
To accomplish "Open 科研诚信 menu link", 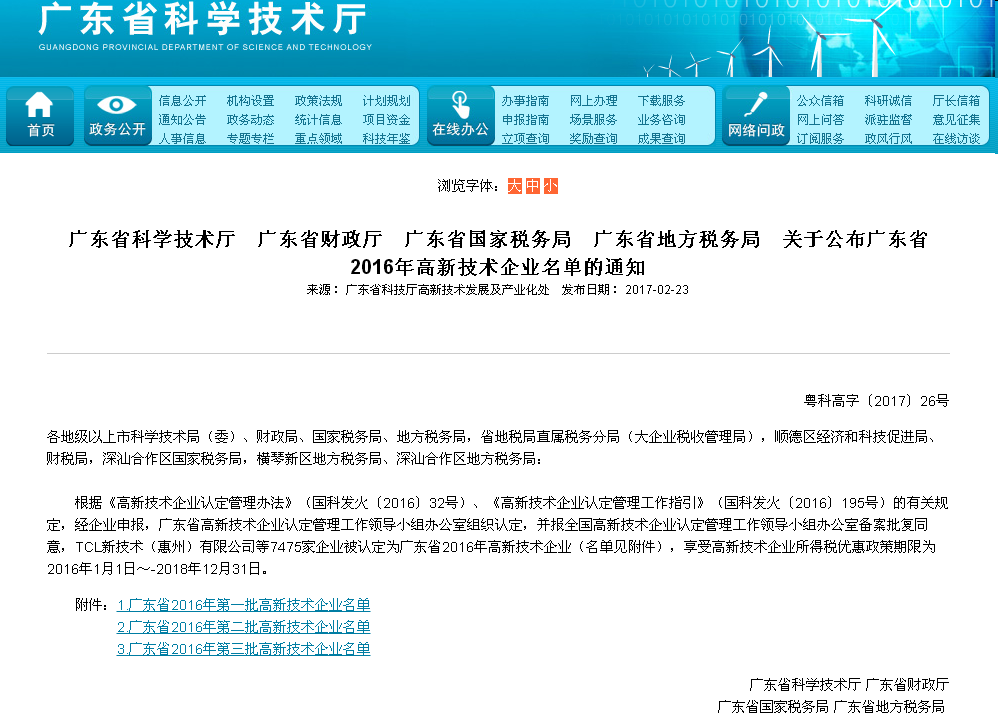I will pos(888,101).
